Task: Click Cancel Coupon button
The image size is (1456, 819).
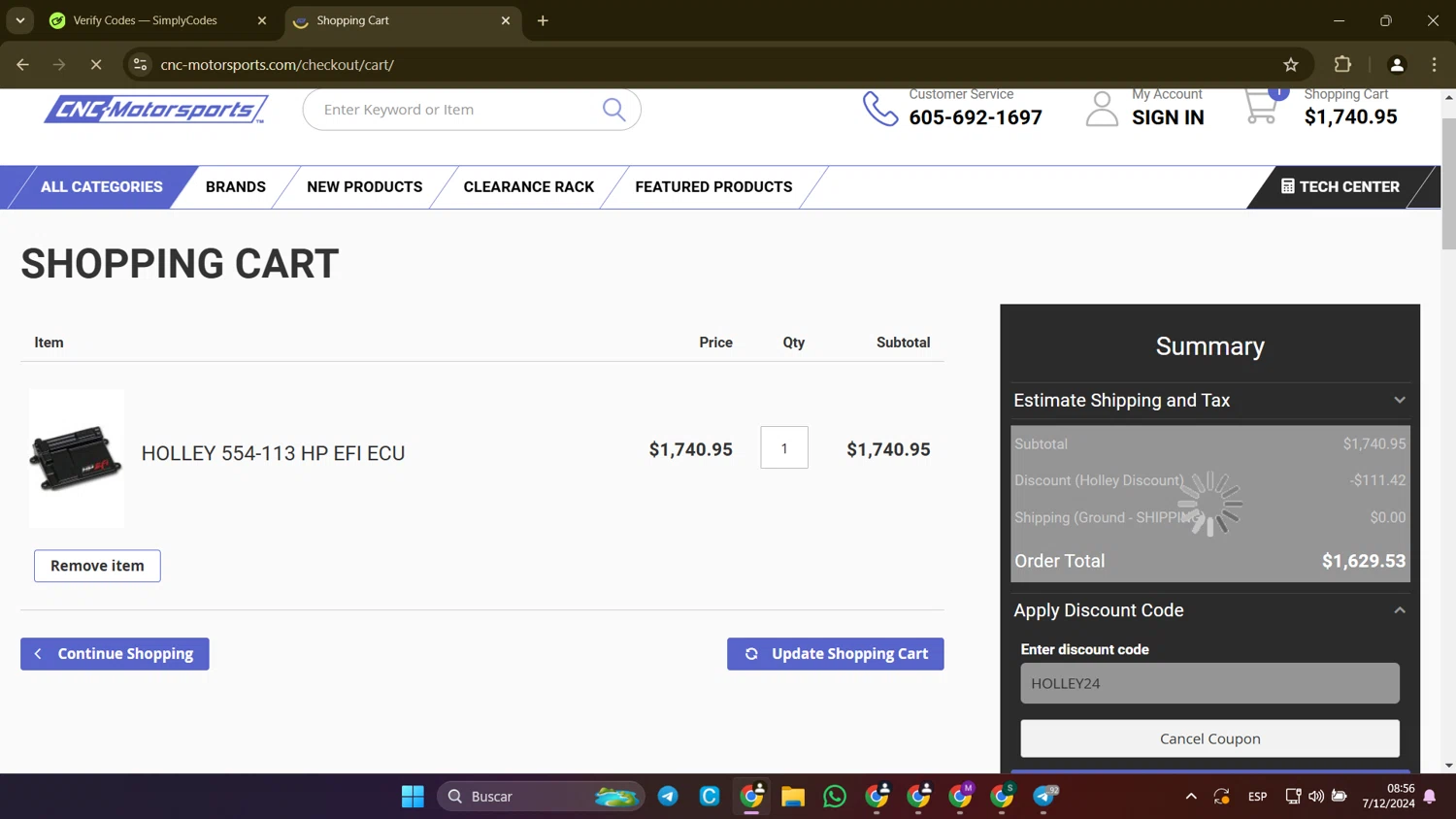Action: tap(1209, 738)
